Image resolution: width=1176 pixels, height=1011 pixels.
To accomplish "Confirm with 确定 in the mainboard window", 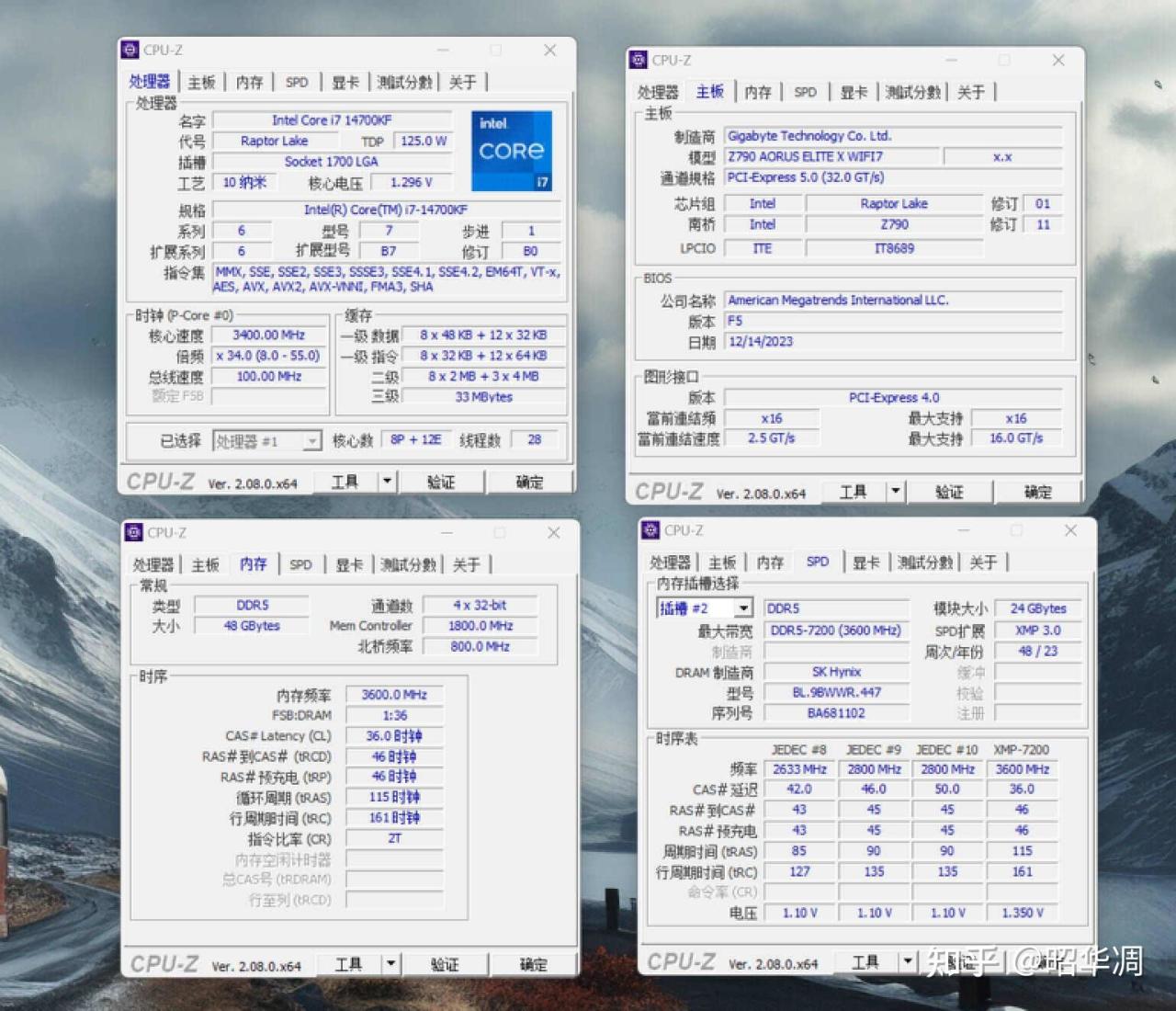I will [x=1038, y=492].
